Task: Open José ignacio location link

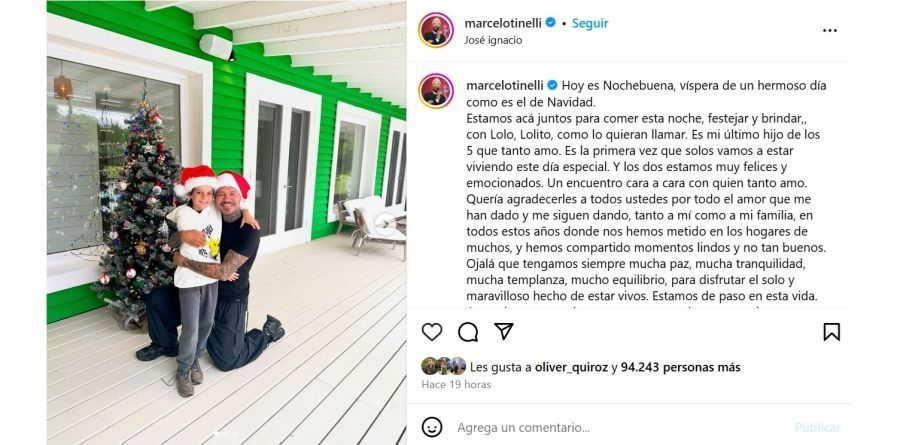Action: point(493,41)
